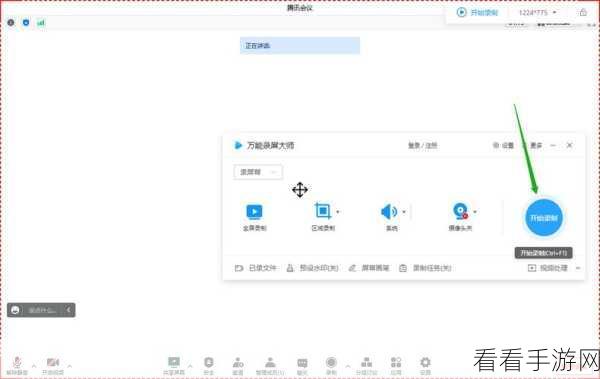The image size is (600, 379).
Task: Collapse the chat bubble with its chevron
Action: [x=69, y=310]
